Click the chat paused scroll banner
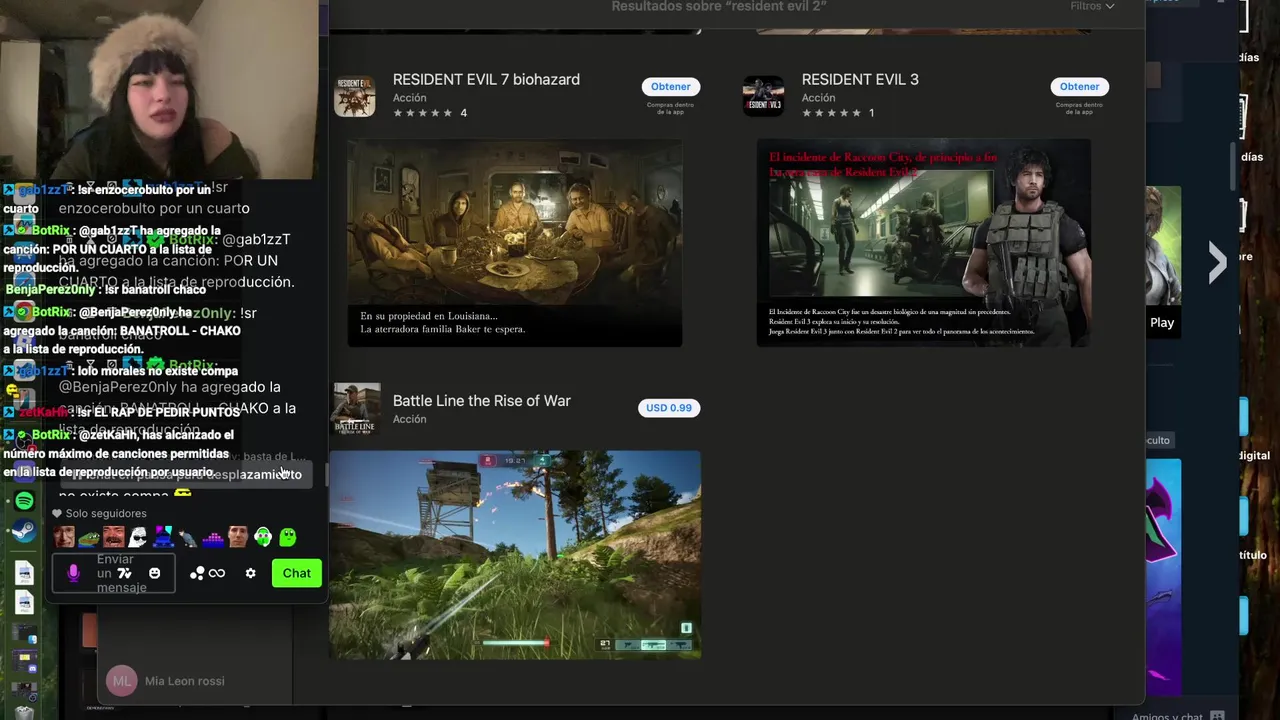The height and width of the screenshot is (720, 1280). 187,475
